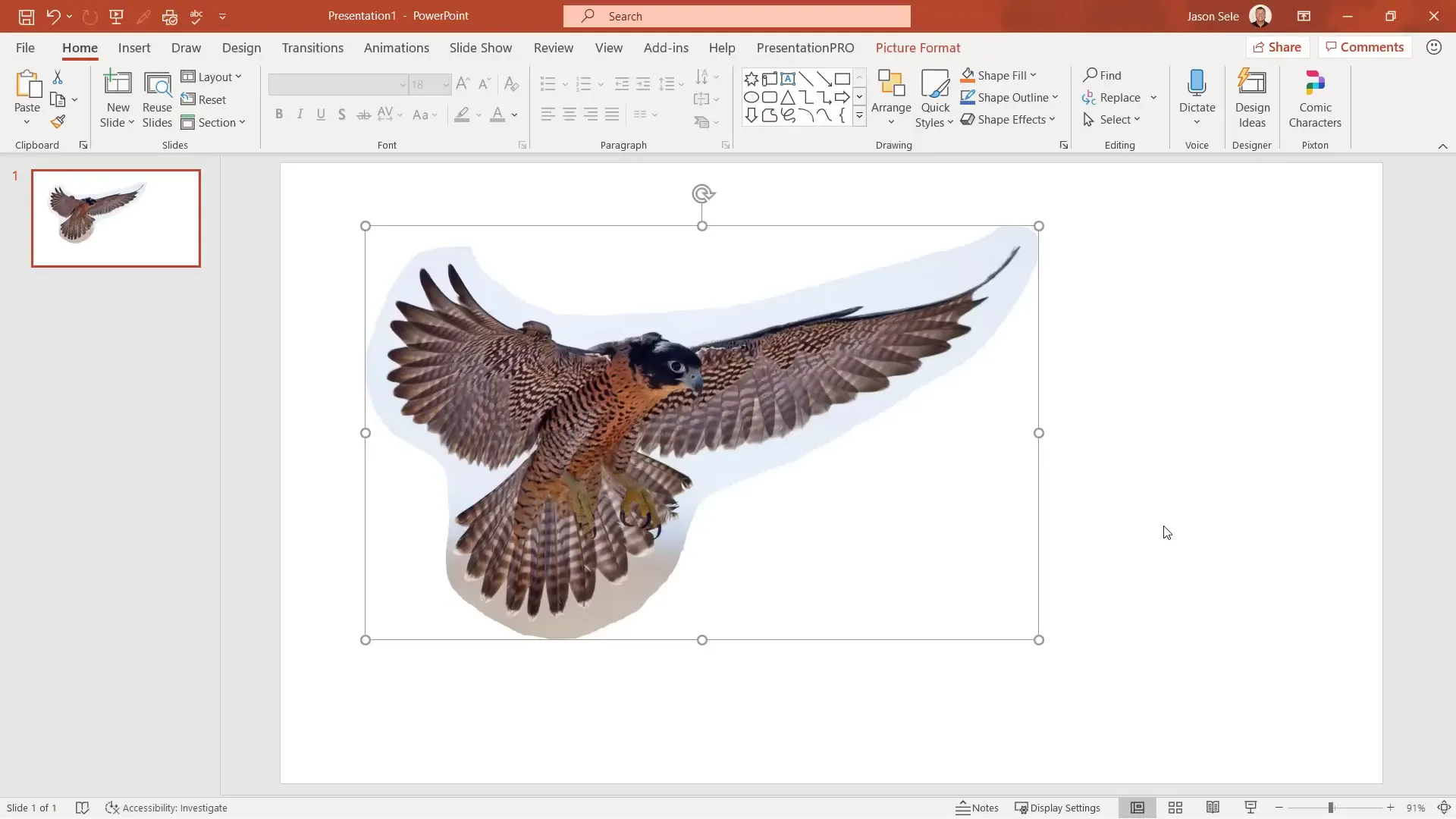The height and width of the screenshot is (819, 1456).
Task: Open Design Ideas in the Designer group
Action: [x=1252, y=97]
